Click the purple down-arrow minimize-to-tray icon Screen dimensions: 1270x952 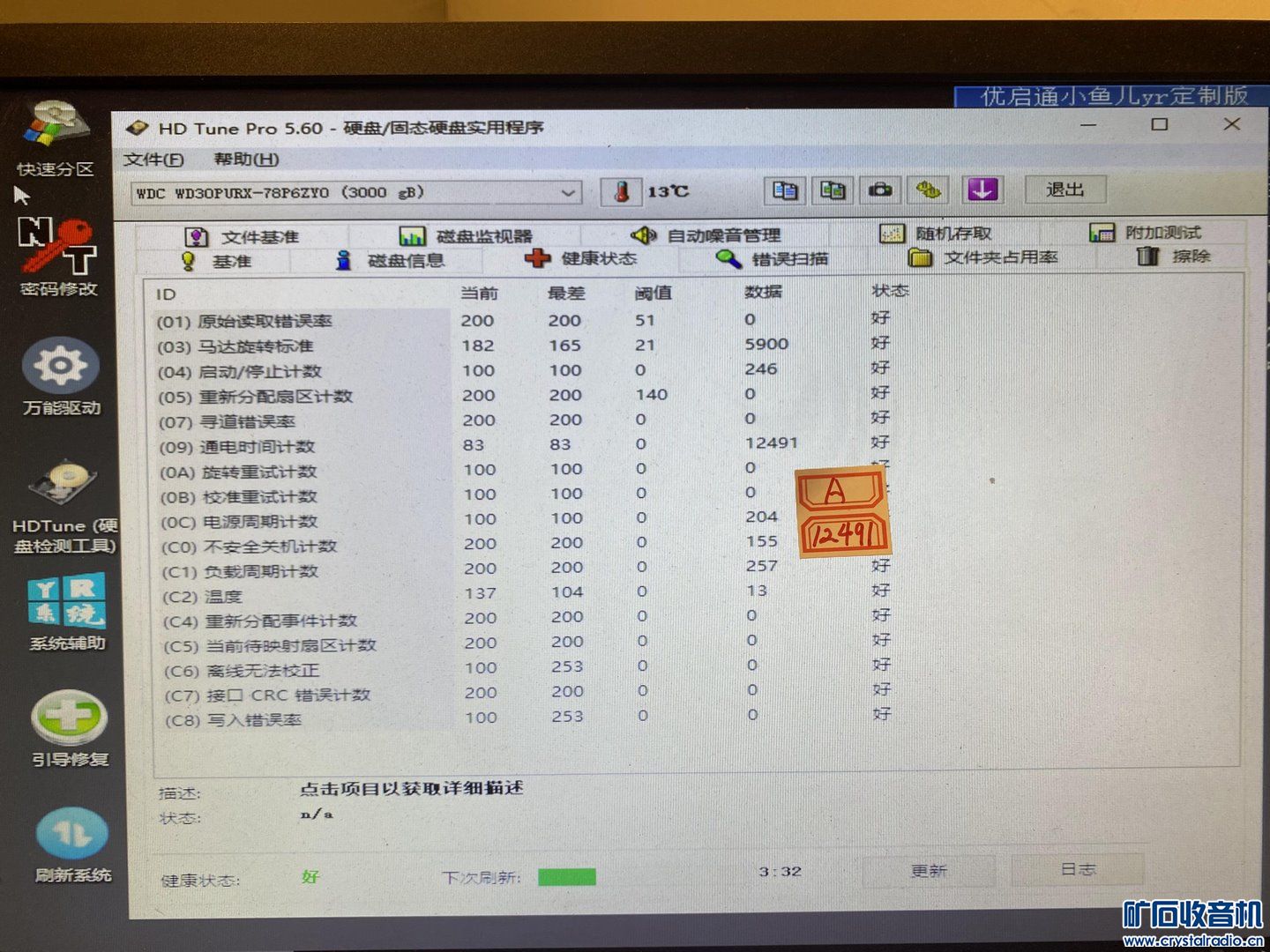(982, 190)
